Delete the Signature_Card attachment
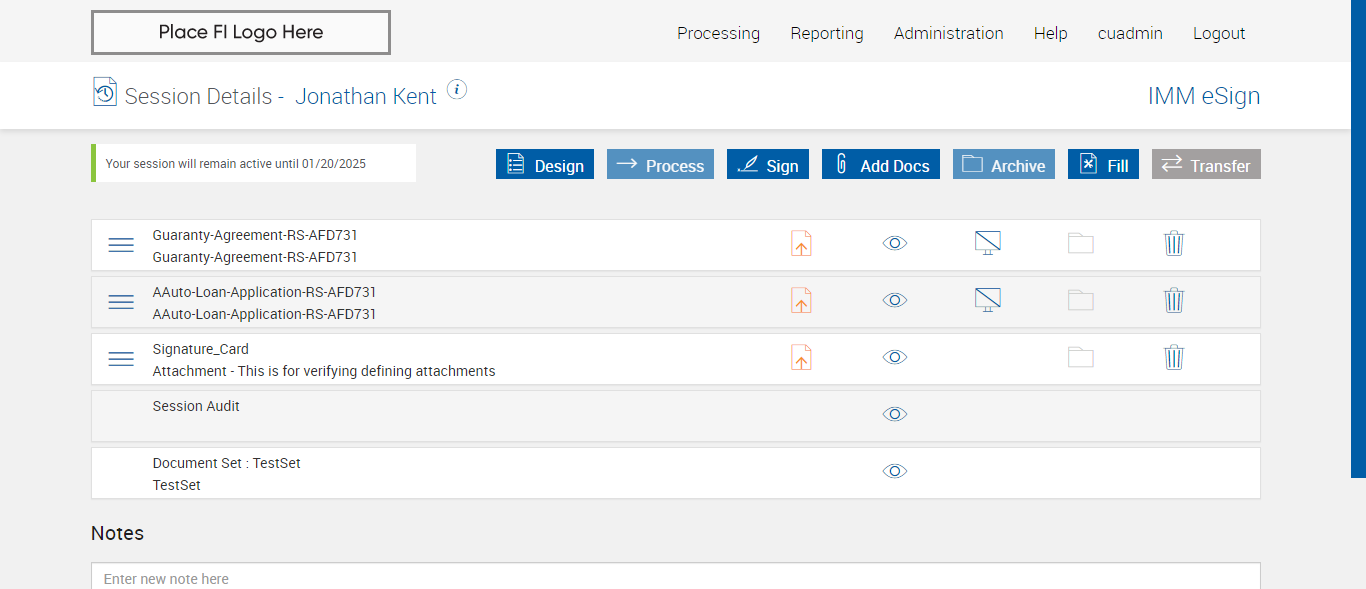Image resolution: width=1366 pixels, height=589 pixels. tap(1174, 357)
